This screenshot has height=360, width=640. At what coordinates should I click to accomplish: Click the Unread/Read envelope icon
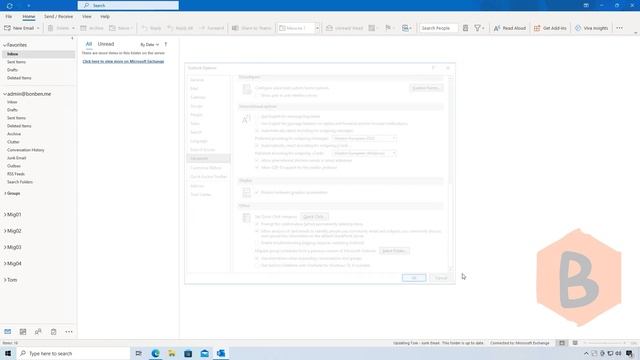pyautogui.click(x=329, y=28)
